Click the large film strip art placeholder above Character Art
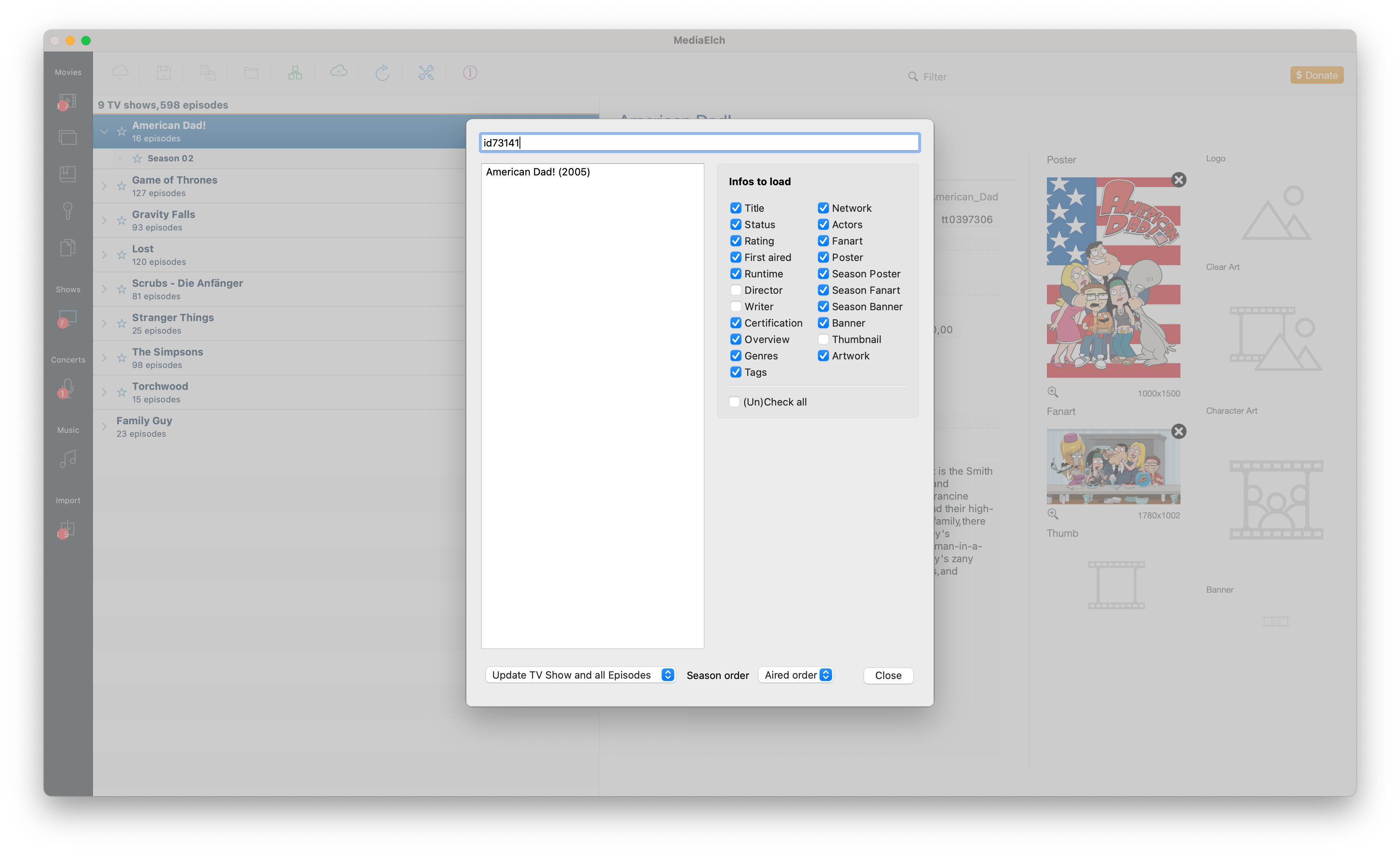This screenshot has height=854, width=1400. [1276, 339]
